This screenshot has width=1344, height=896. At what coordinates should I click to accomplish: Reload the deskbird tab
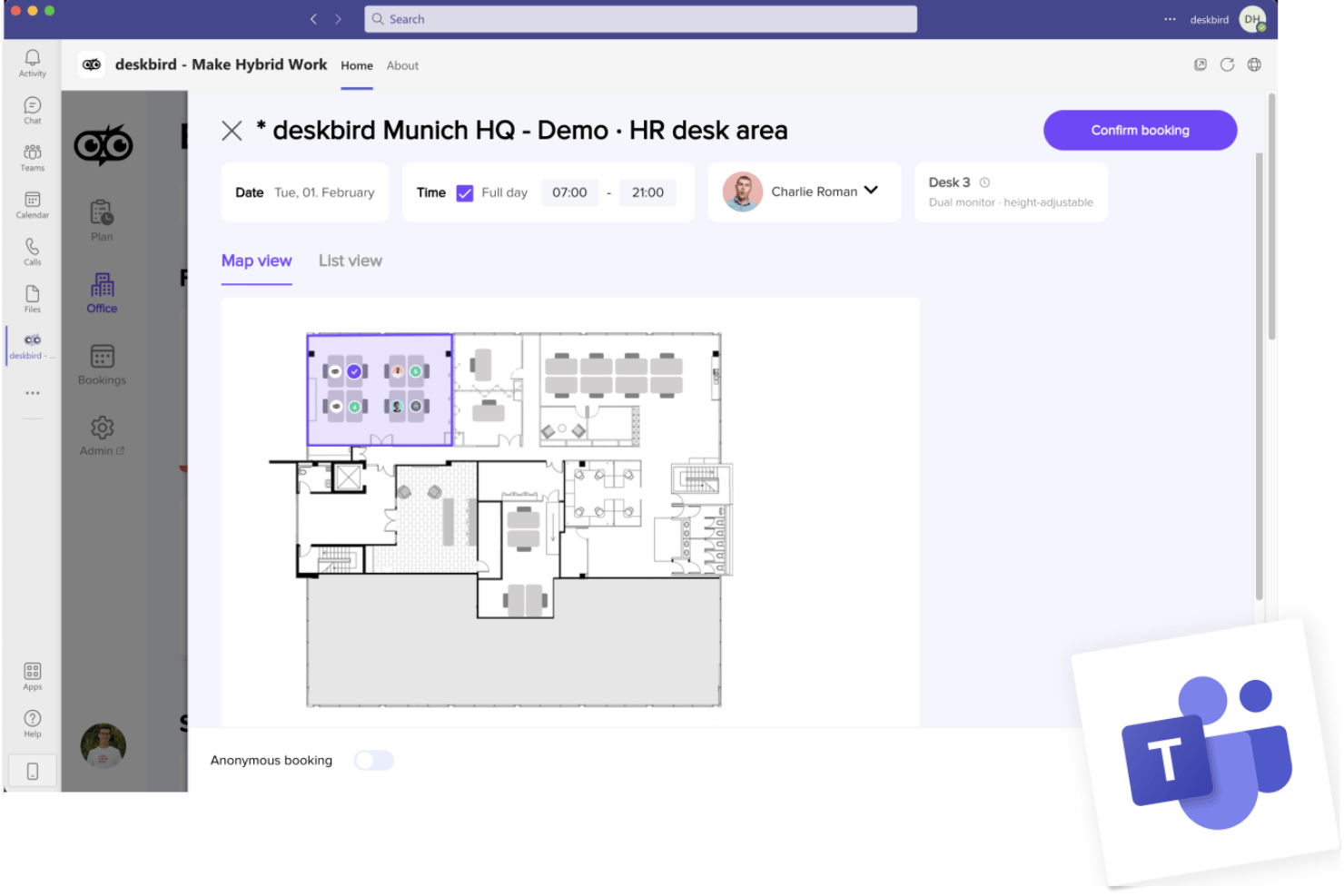coord(1227,64)
